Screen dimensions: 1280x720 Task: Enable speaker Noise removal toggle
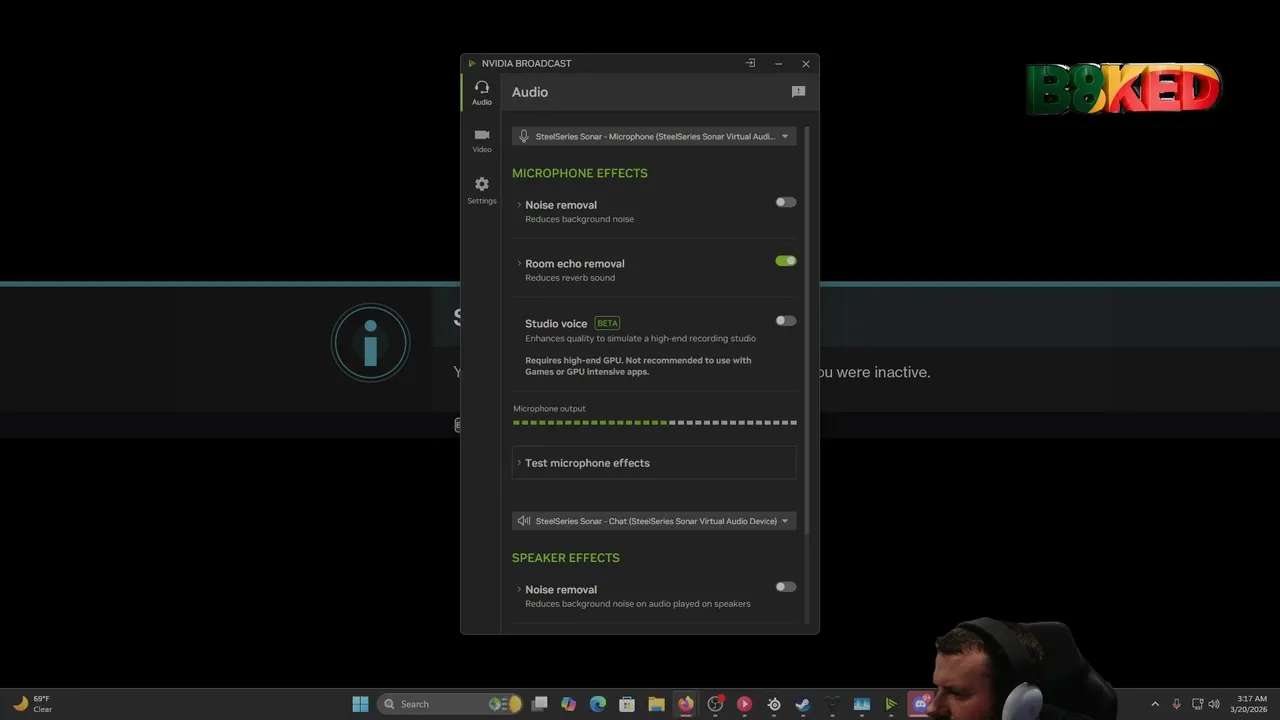pyautogui.click(x=786, y=587)
